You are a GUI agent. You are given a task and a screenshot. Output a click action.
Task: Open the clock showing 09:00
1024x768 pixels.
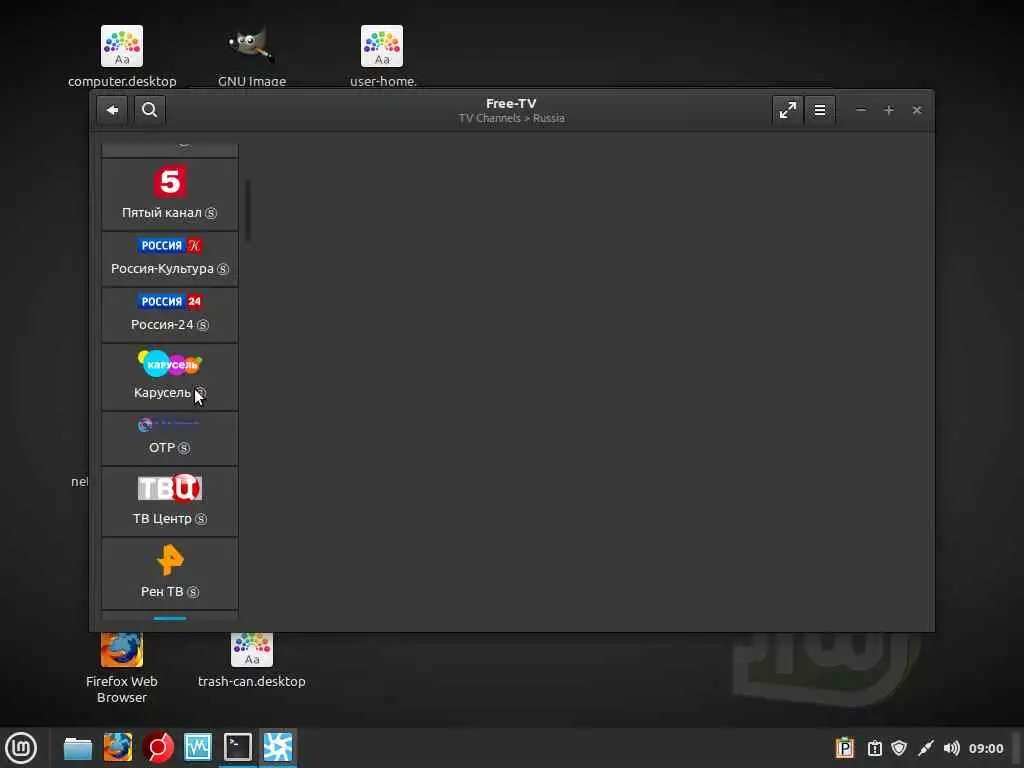coord(986,748)
